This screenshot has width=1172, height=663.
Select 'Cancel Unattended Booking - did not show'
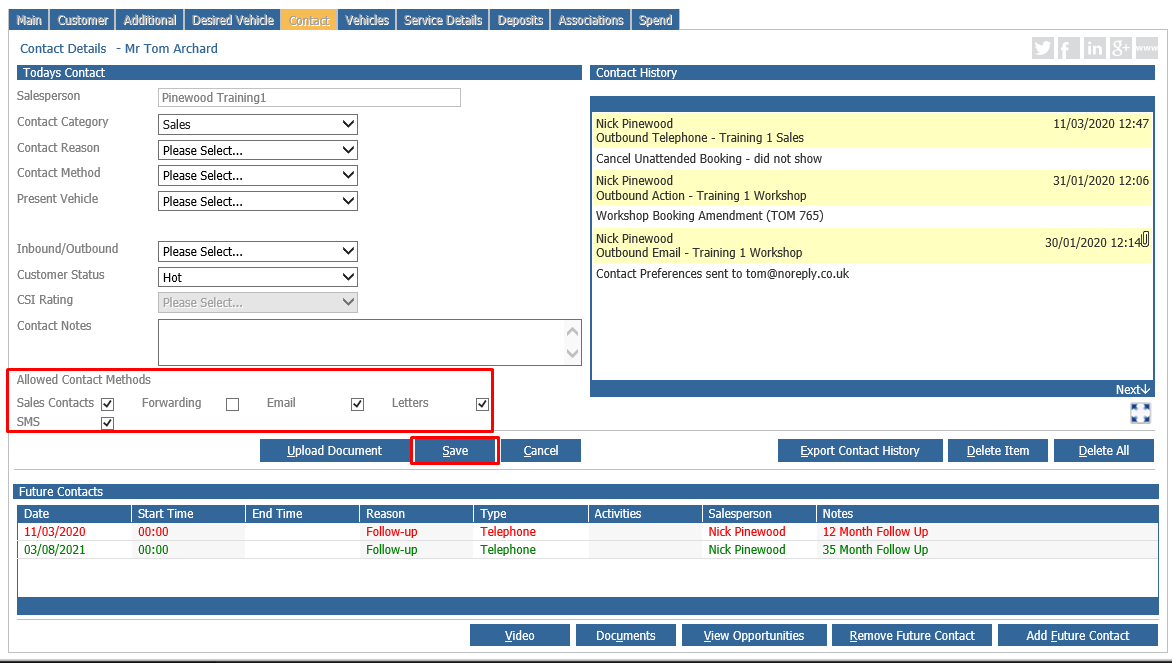[x=709, y=158]
